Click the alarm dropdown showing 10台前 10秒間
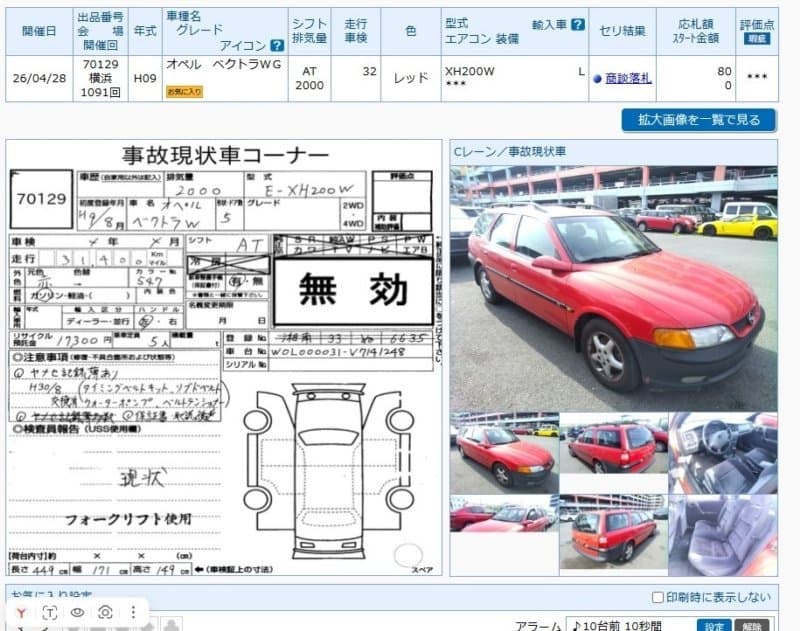 click(x=630, y=626)
